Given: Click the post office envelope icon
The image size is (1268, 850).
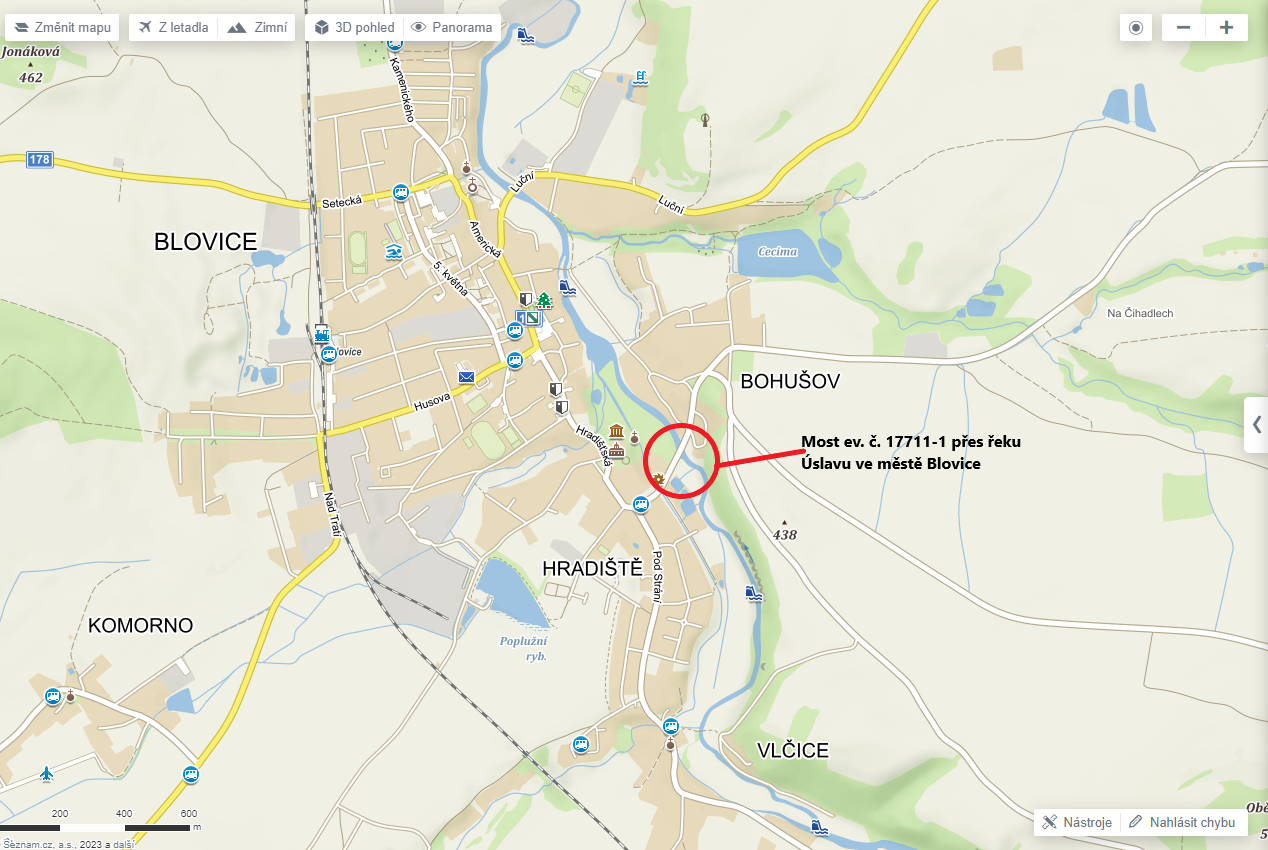Looking at the screenshot, I should tap(466, 376).
